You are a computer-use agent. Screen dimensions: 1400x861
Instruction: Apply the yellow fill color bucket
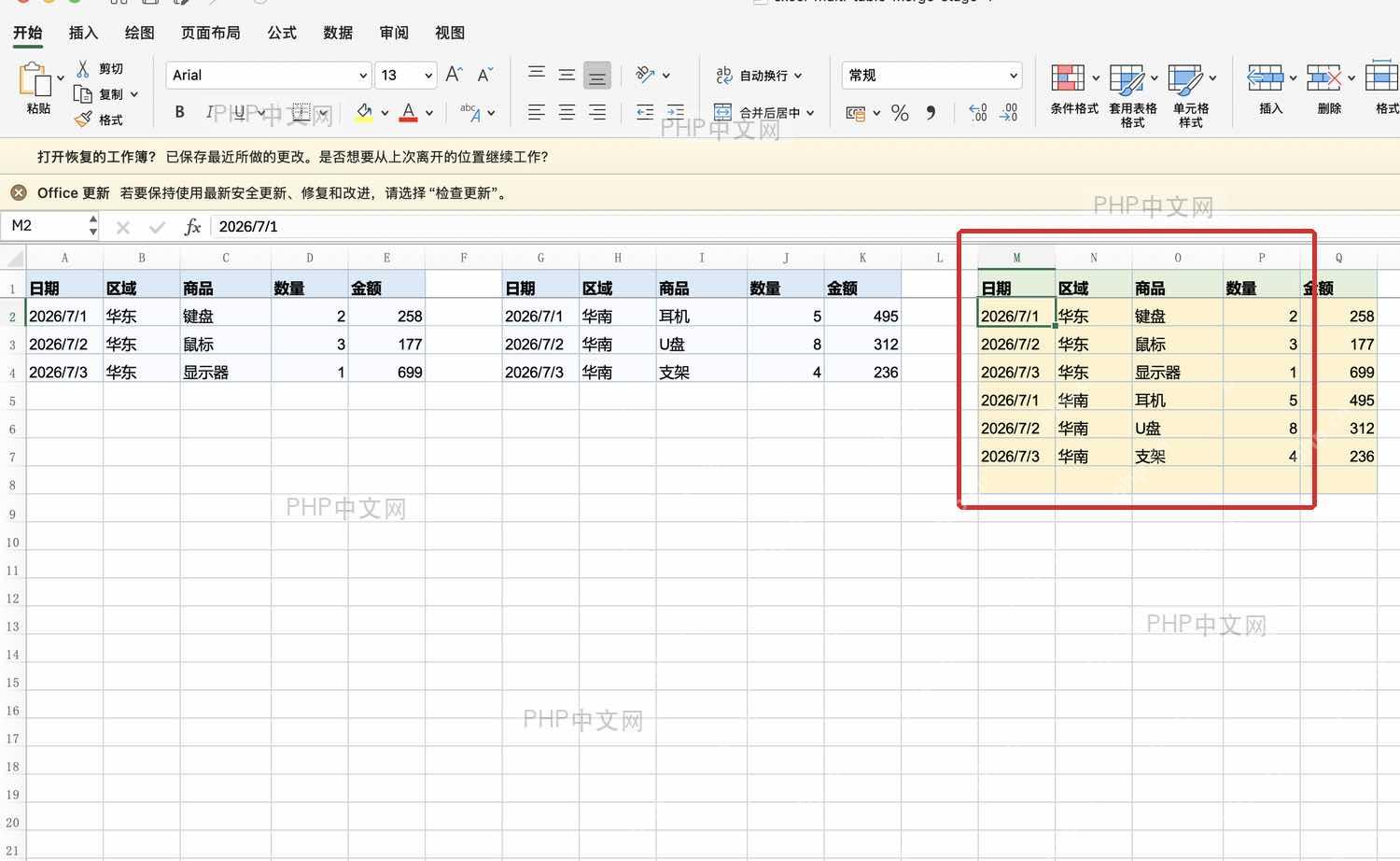pos(364,112)
